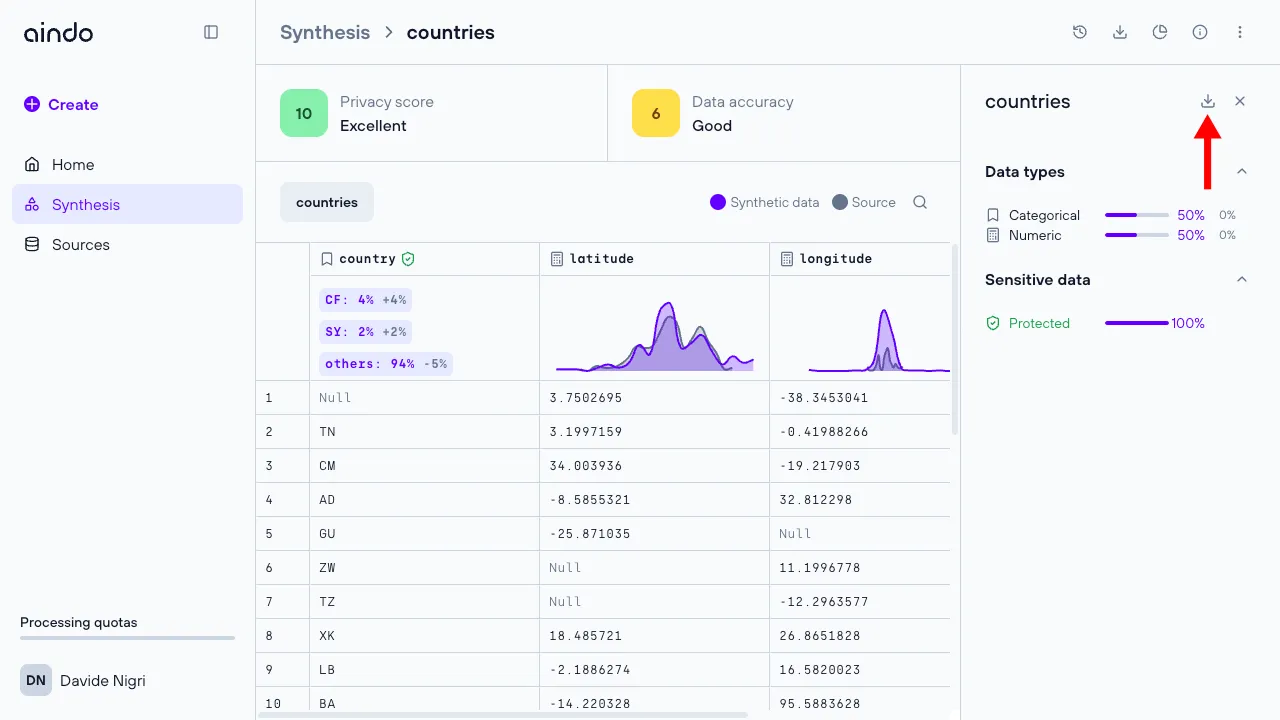Image resolution: width=1280 pixels, height=720 pixels.
Task: Select the countries table tab
Action: (x=327, y=202)
